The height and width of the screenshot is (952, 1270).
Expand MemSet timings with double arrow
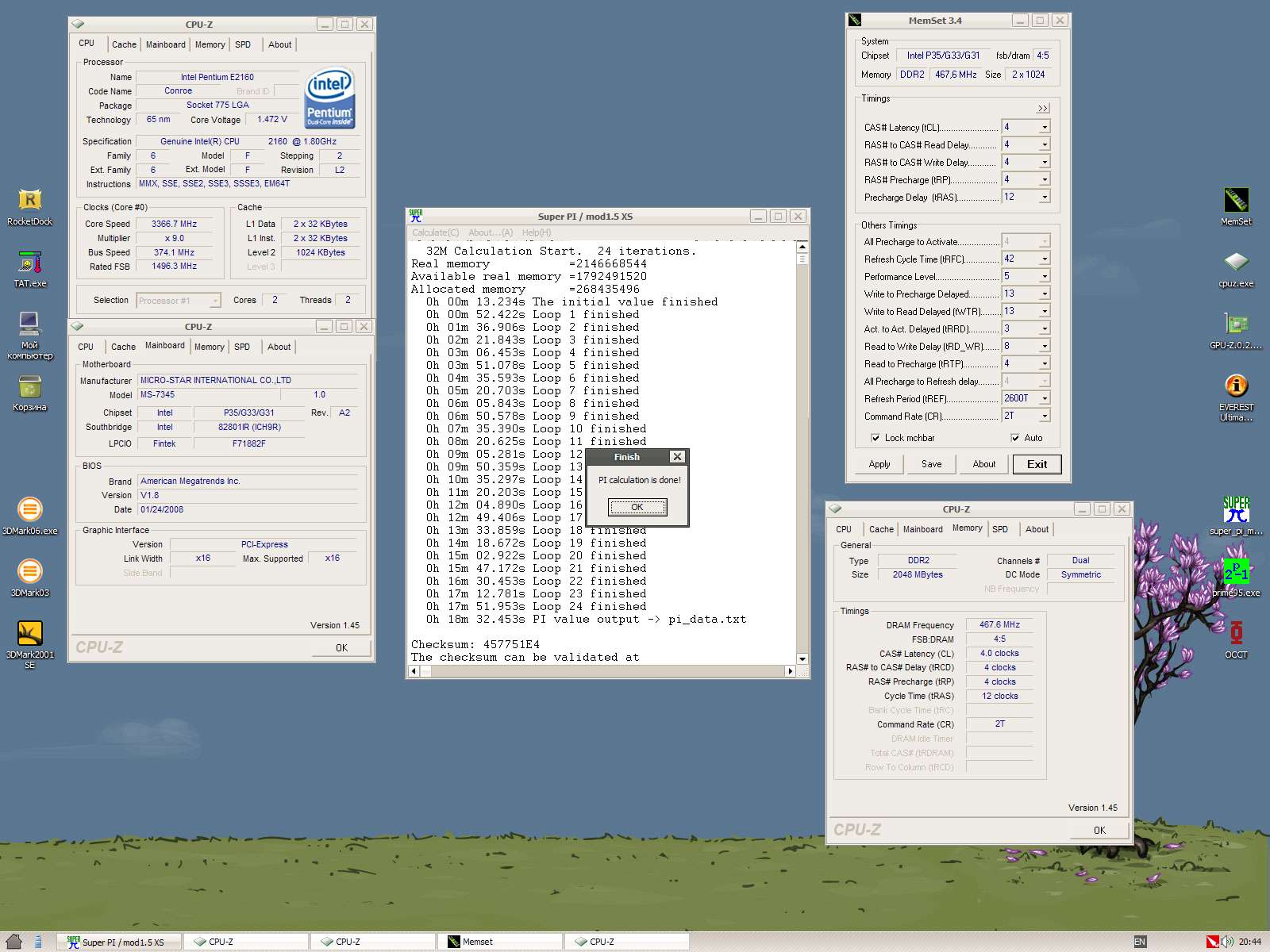[x=1042, y=109]
